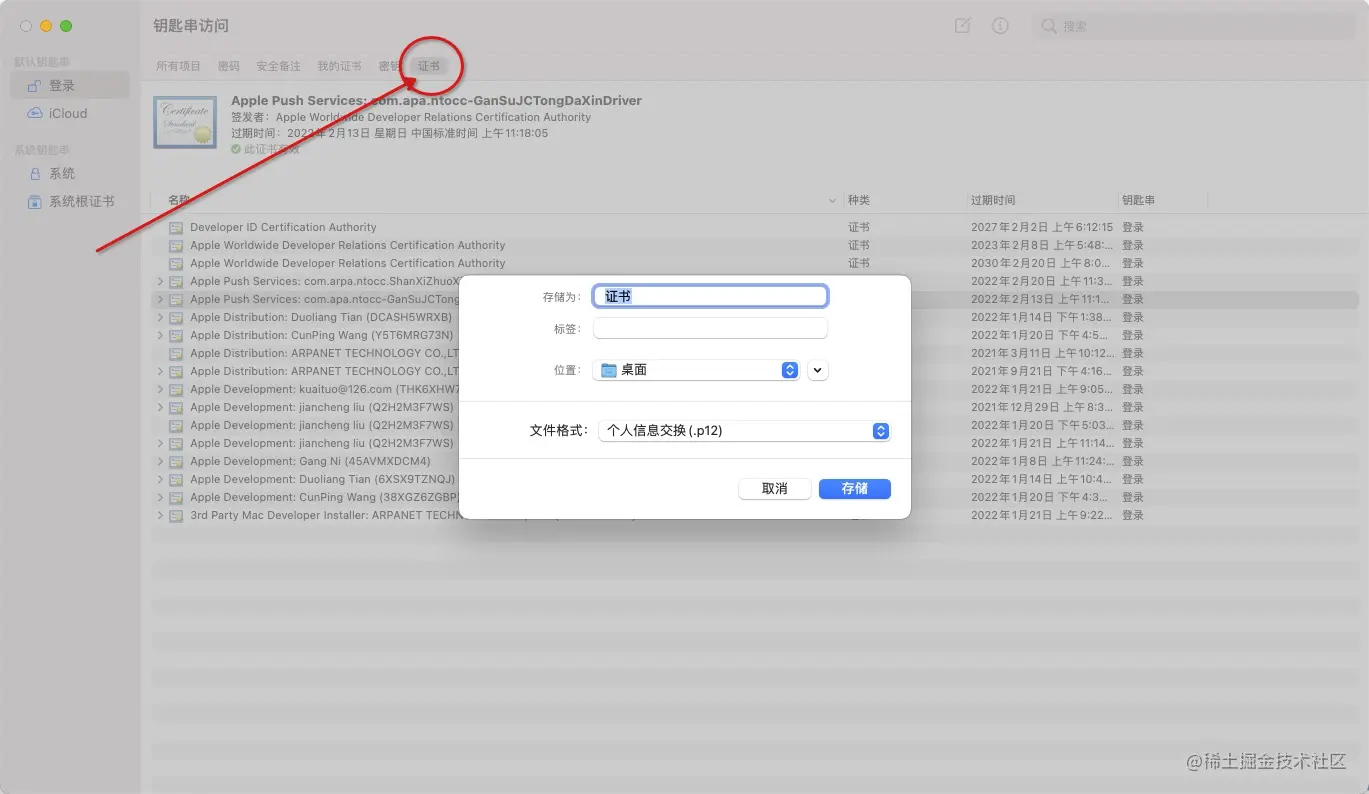1369x794 pixels.
Task: Sort list by 过期时间 column header
Action: [993, 200]
